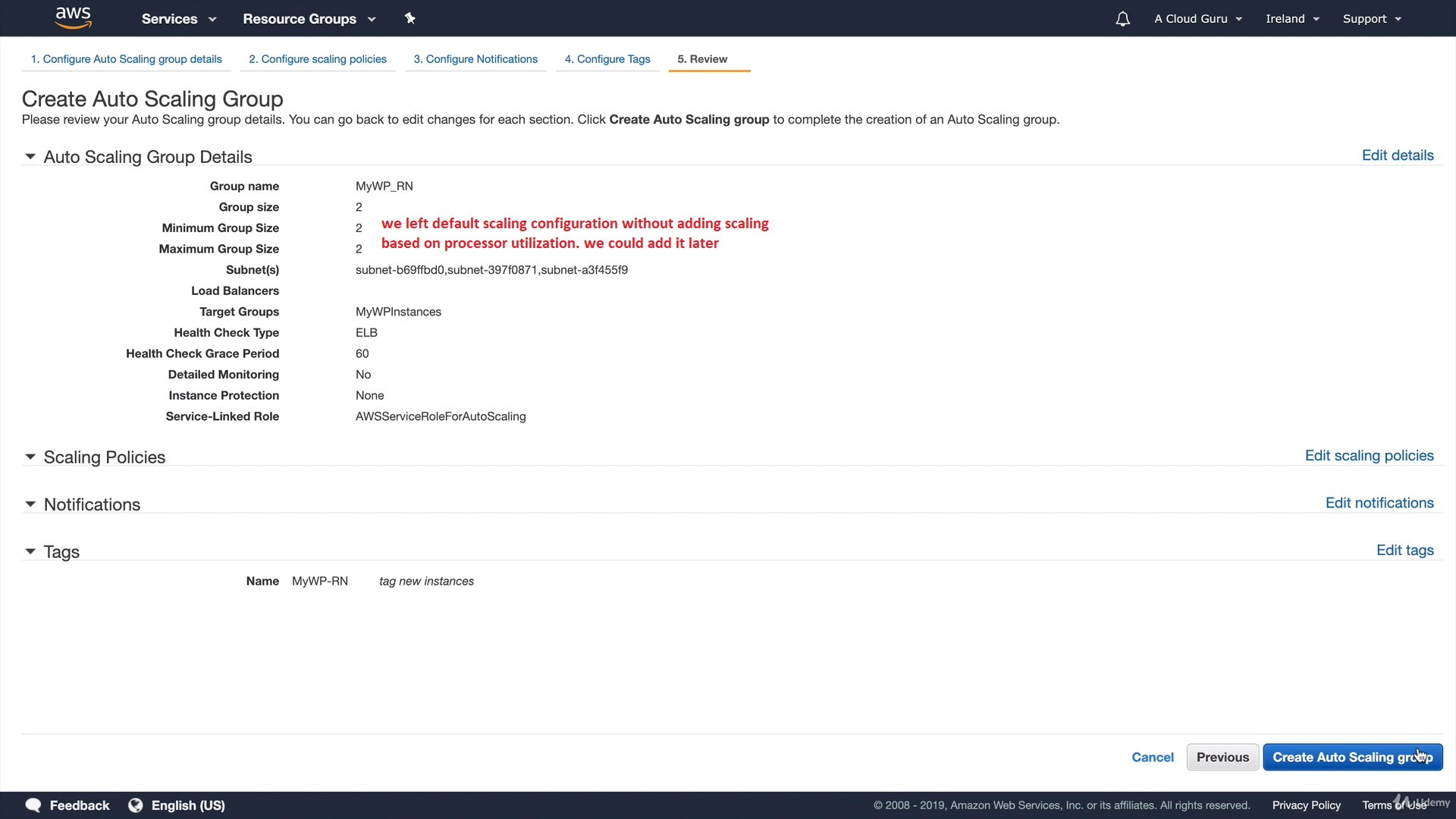Image resolution: width=1456 pixels, height=819 pixels.
Task: Click the AWS logo home icon
Action: [73, 17]
